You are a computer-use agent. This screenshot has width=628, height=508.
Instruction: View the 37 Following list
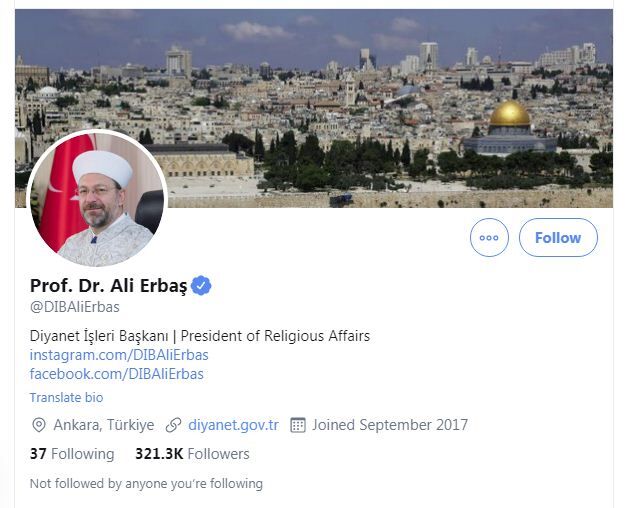coord(72,454)
